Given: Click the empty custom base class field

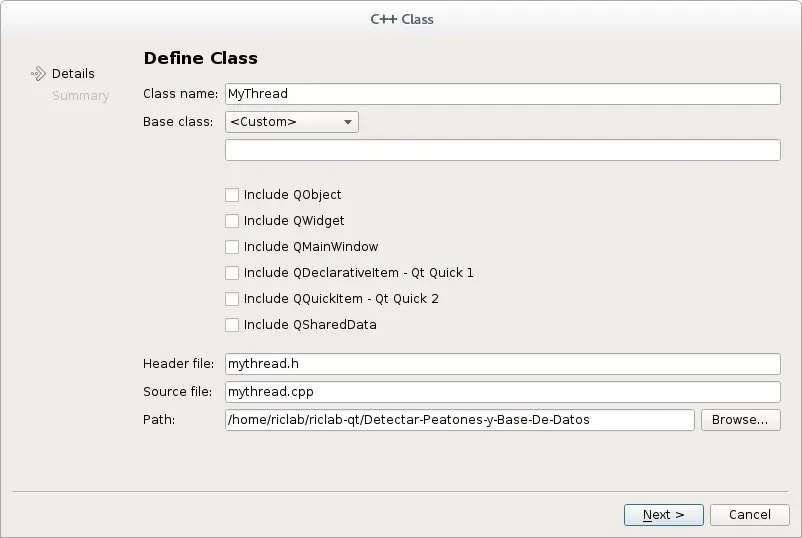Looking at the screenshot, I should tap(502, 150).
